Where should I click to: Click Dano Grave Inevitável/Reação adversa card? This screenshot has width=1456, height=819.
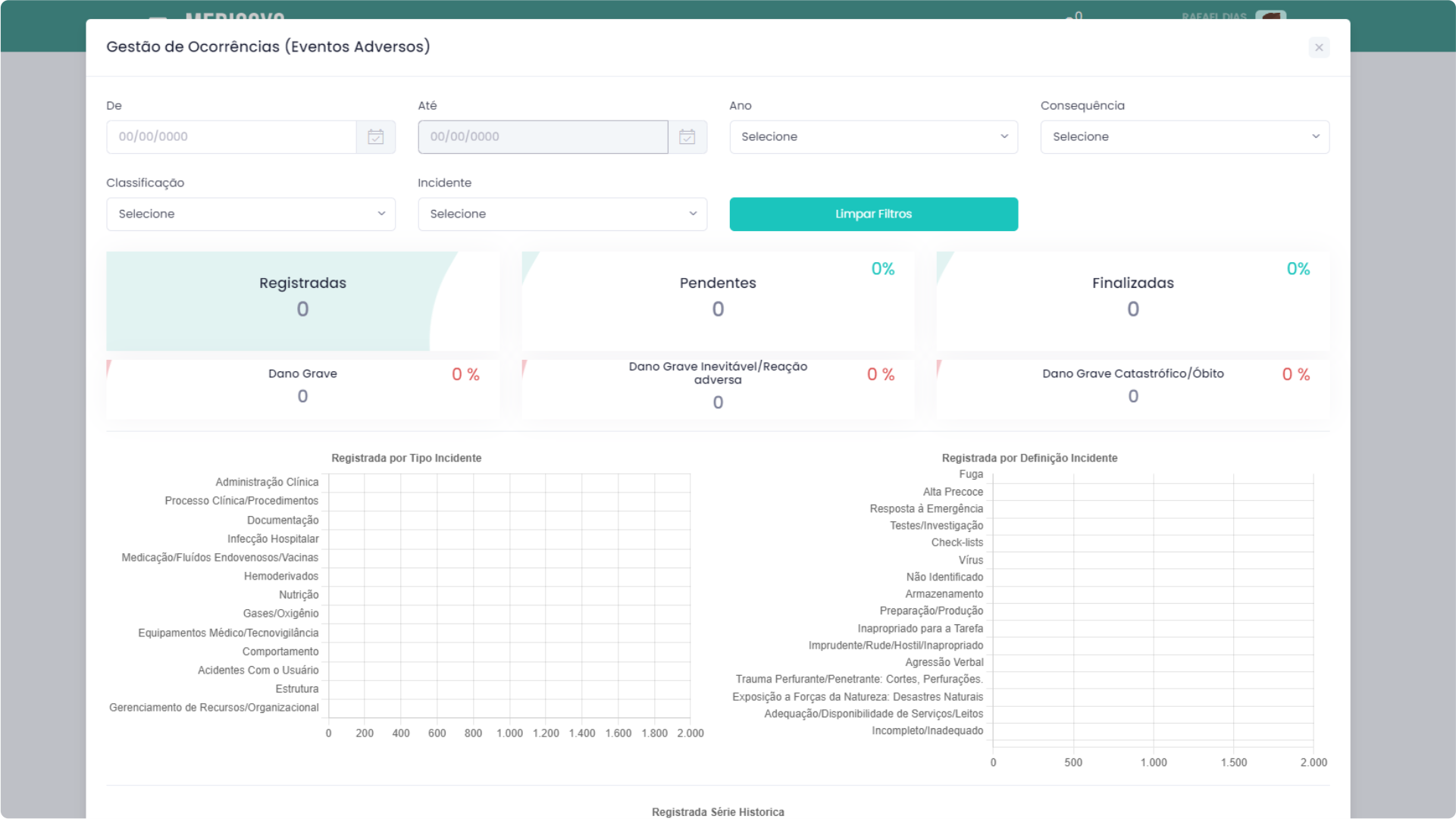point(717,389)
